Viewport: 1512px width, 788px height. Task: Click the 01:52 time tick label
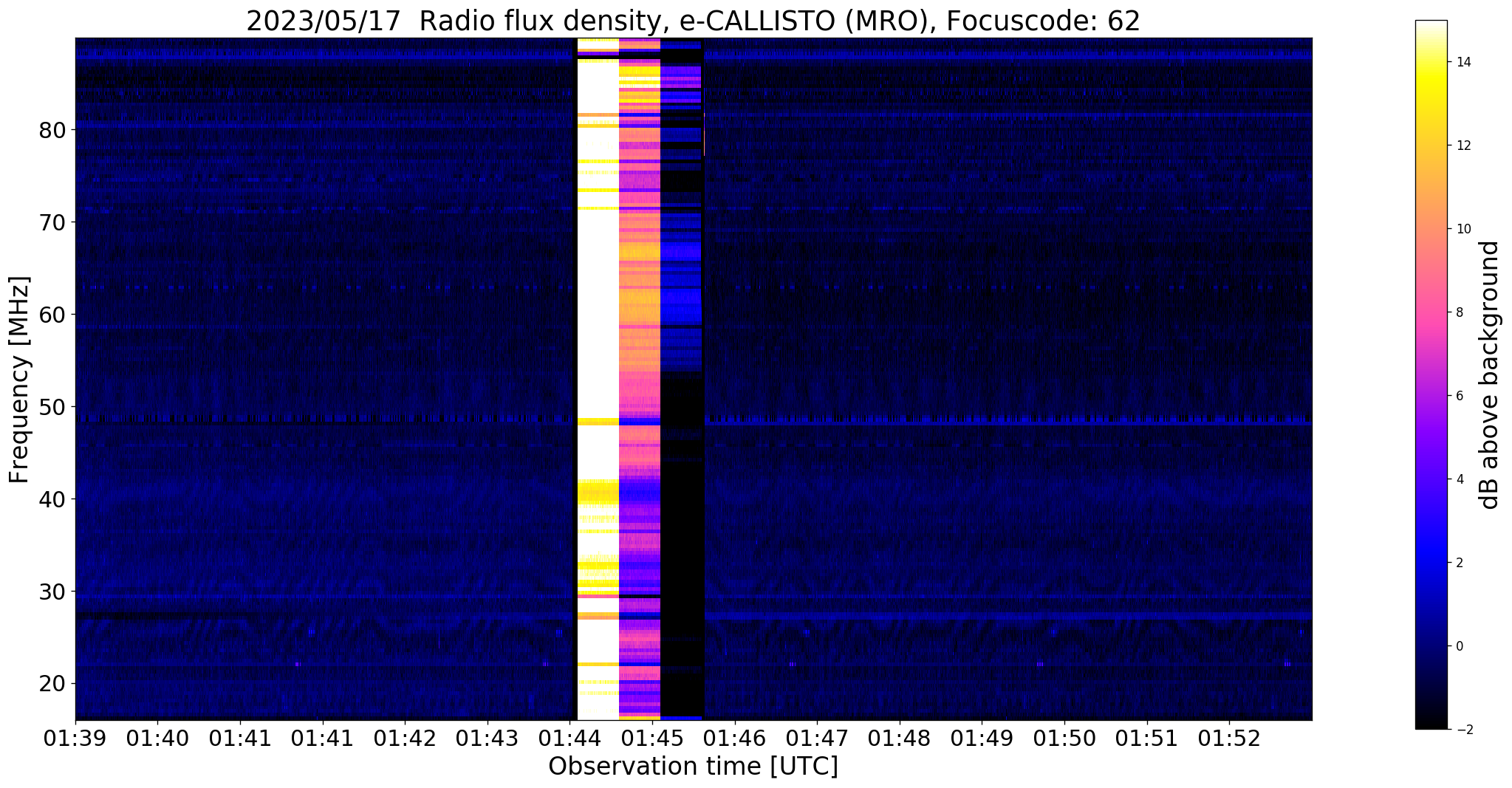click(1229, 738)
